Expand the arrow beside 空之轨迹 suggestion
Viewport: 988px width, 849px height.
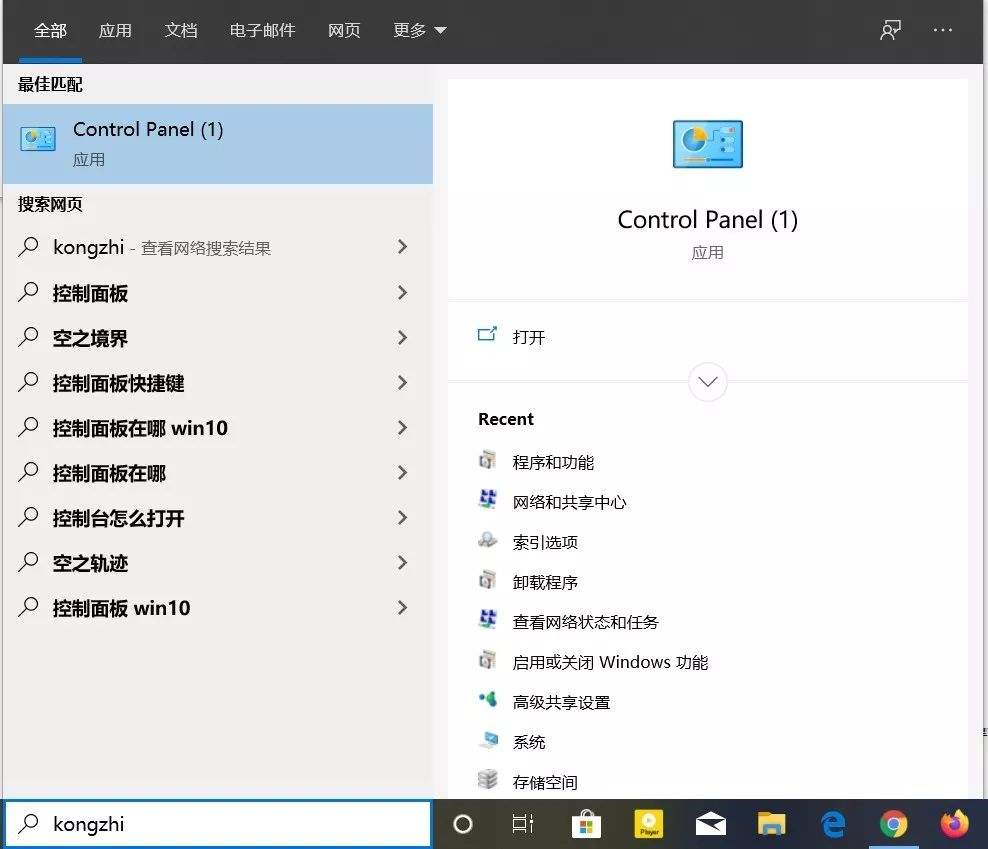point(403,563)
